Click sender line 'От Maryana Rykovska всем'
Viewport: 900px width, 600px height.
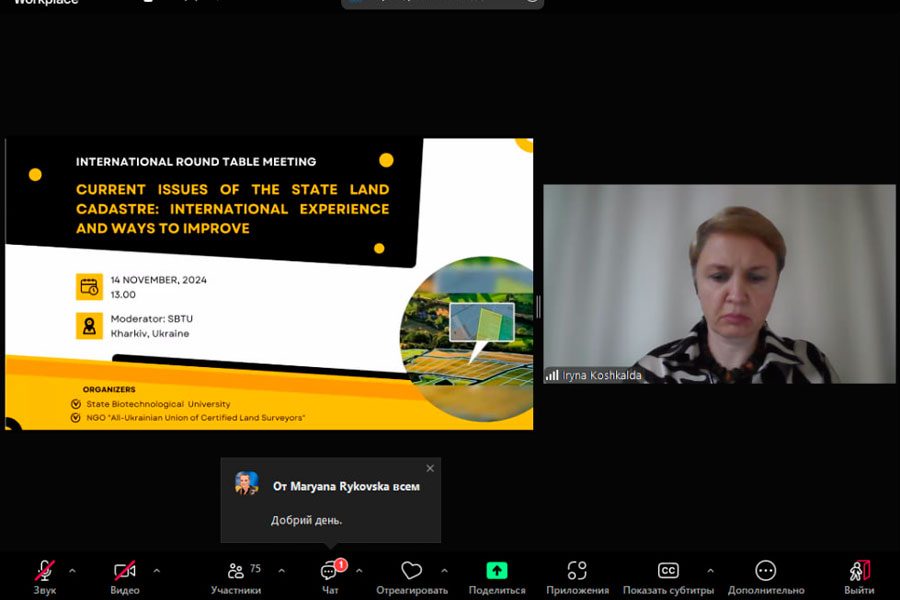(x=346, y=486)
